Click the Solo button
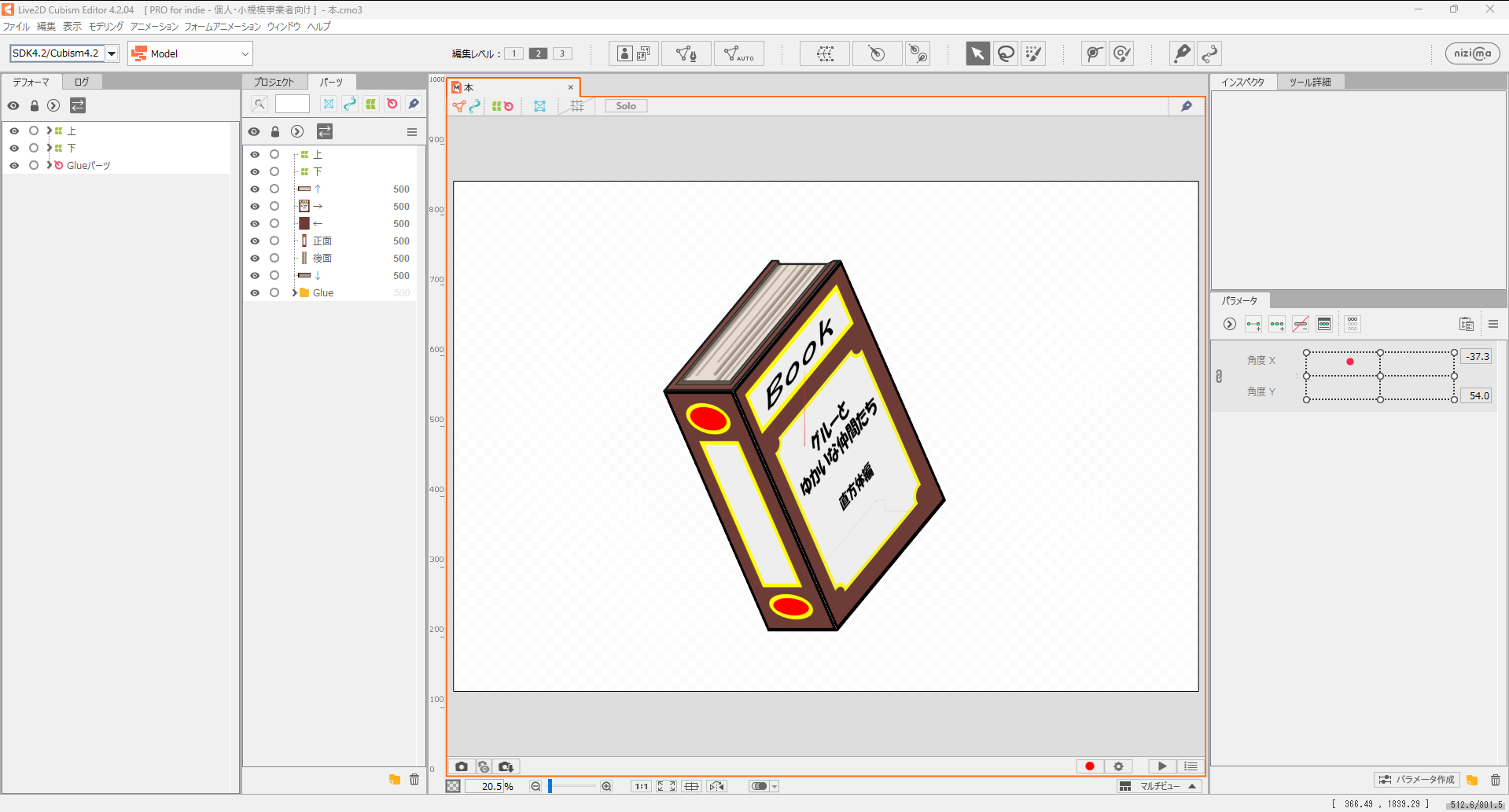1509x812 pixels. [626, 106]
